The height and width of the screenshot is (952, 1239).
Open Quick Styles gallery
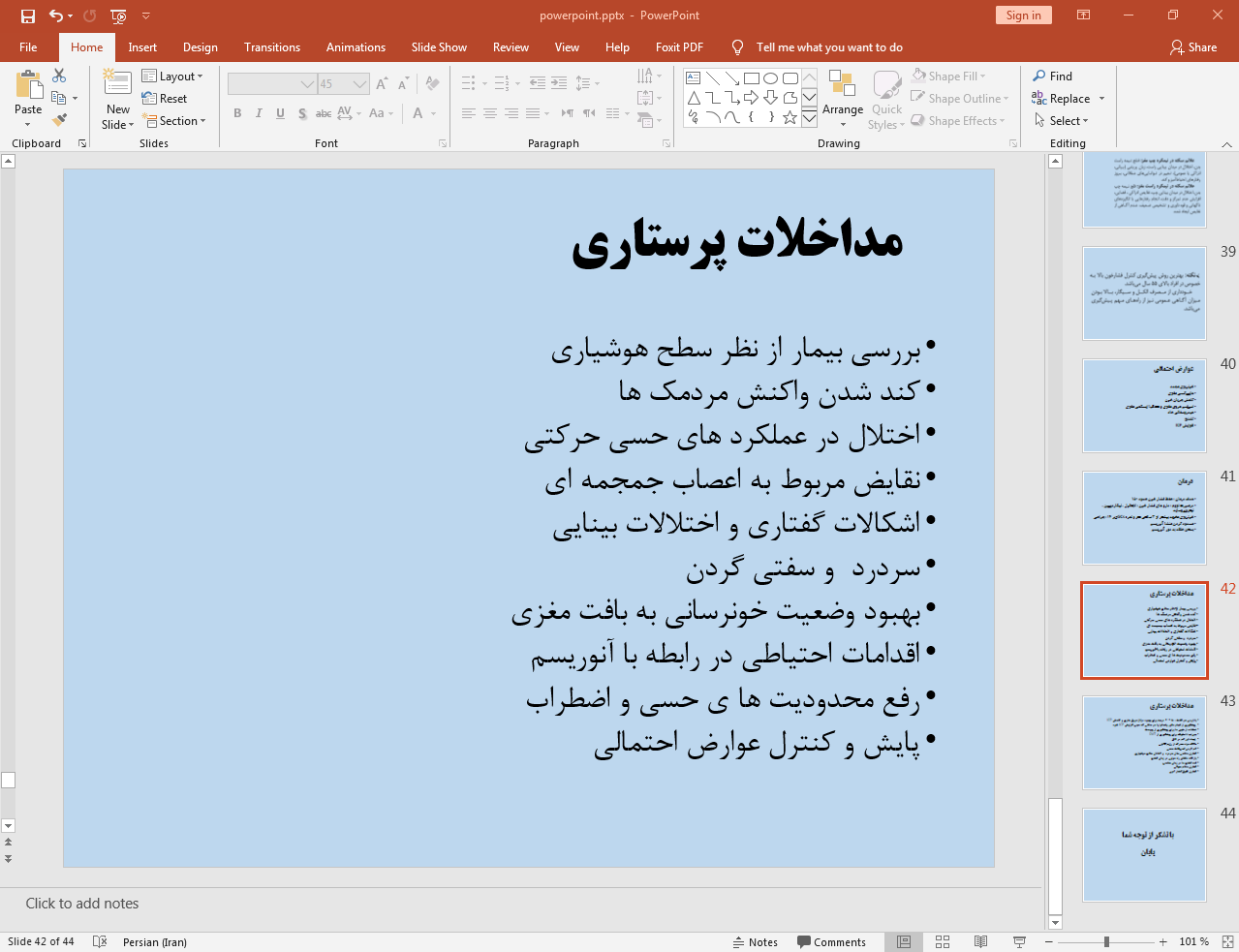[x=886, y=100]
